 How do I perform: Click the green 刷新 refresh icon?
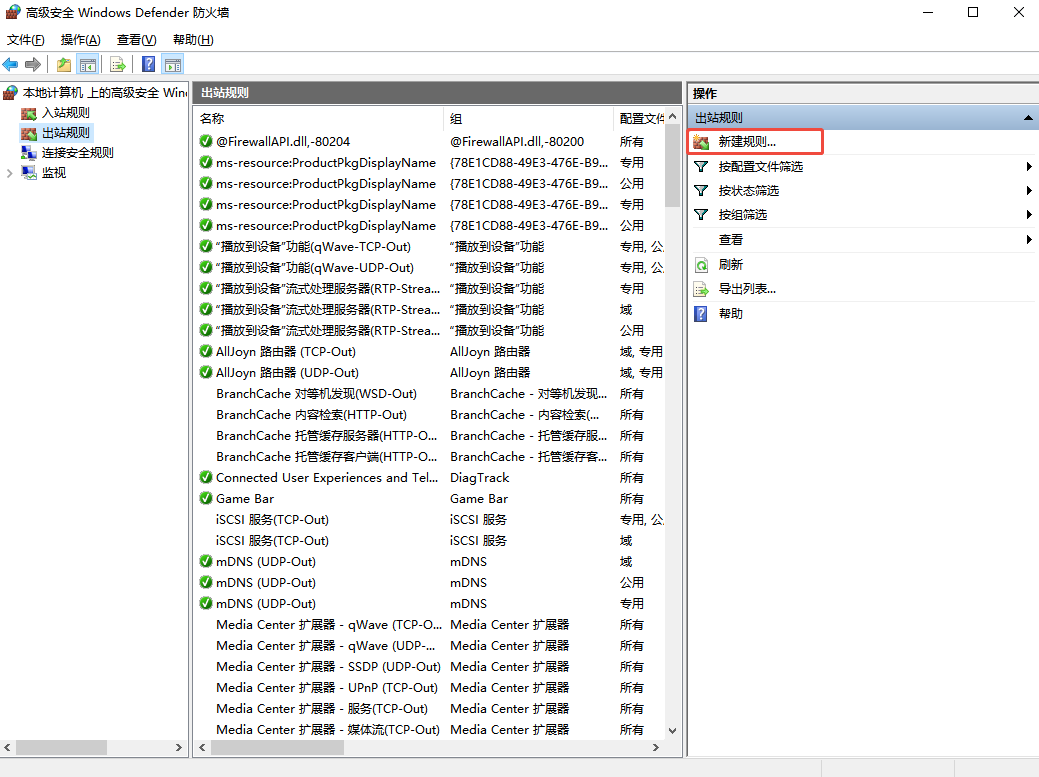tap(701, 265)
